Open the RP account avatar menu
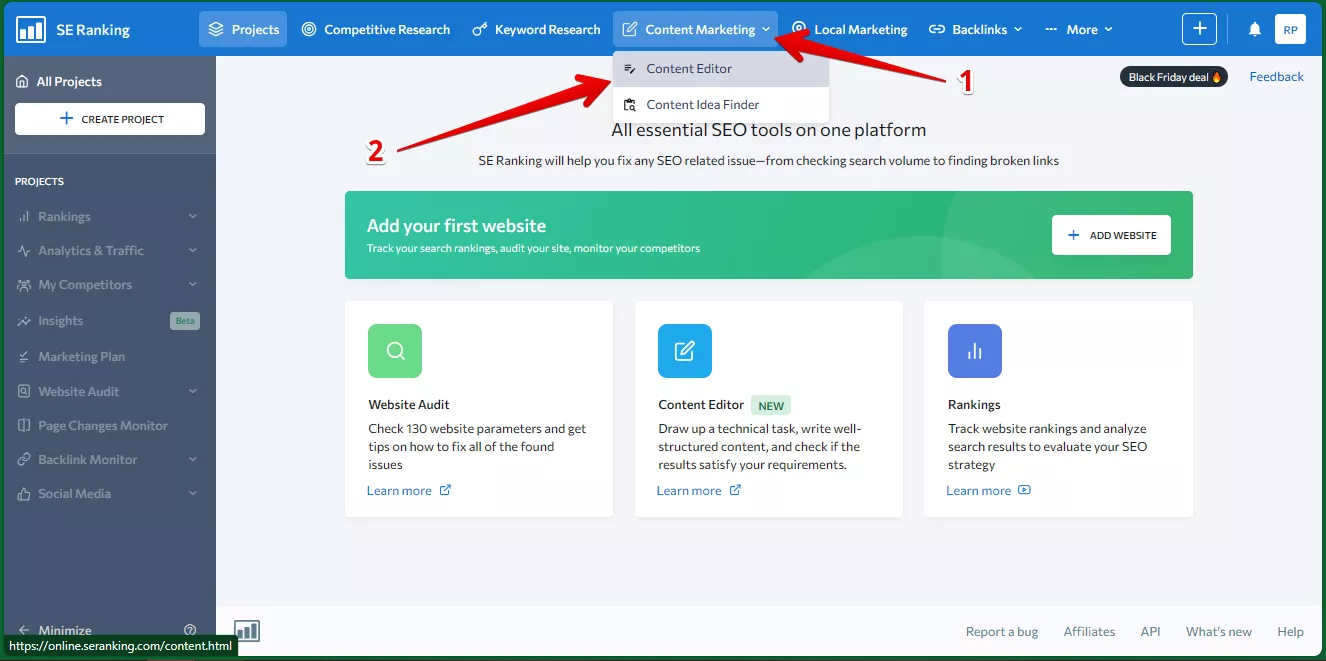The height and width of the screenshot is (661, 1326). (x=1290, y=29)
